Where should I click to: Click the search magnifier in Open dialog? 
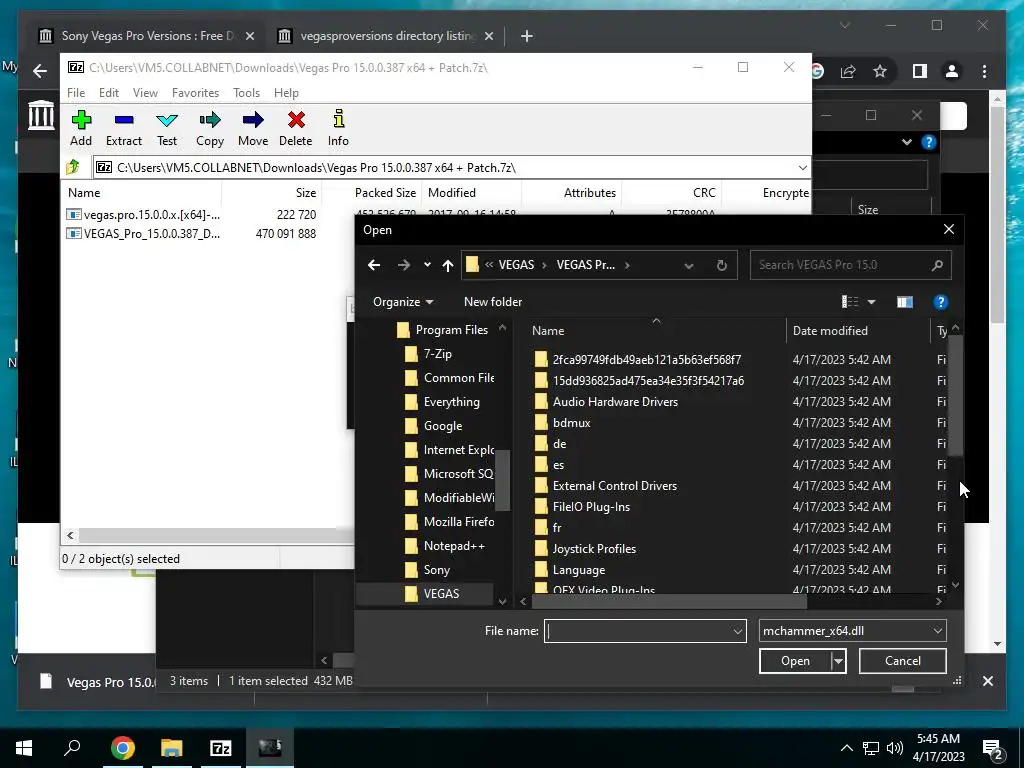pyautogui.click(x=937, y=265)
